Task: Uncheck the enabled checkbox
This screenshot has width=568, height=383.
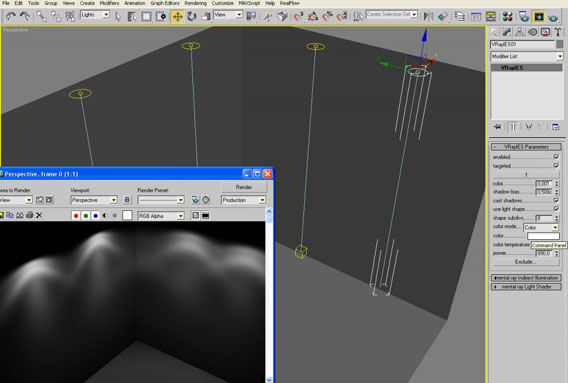Action: (556, 157)
